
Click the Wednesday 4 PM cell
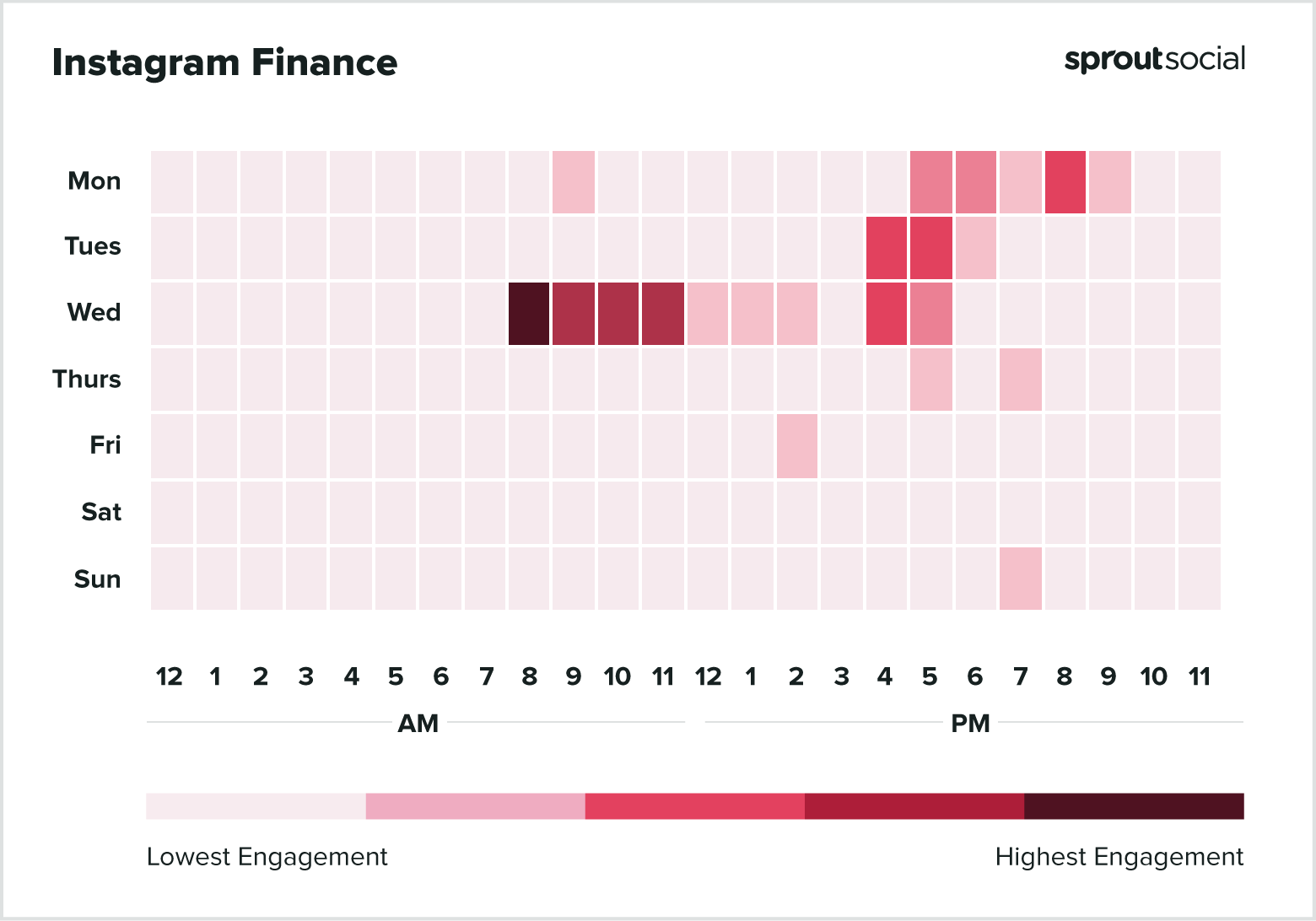click(887, 314)
